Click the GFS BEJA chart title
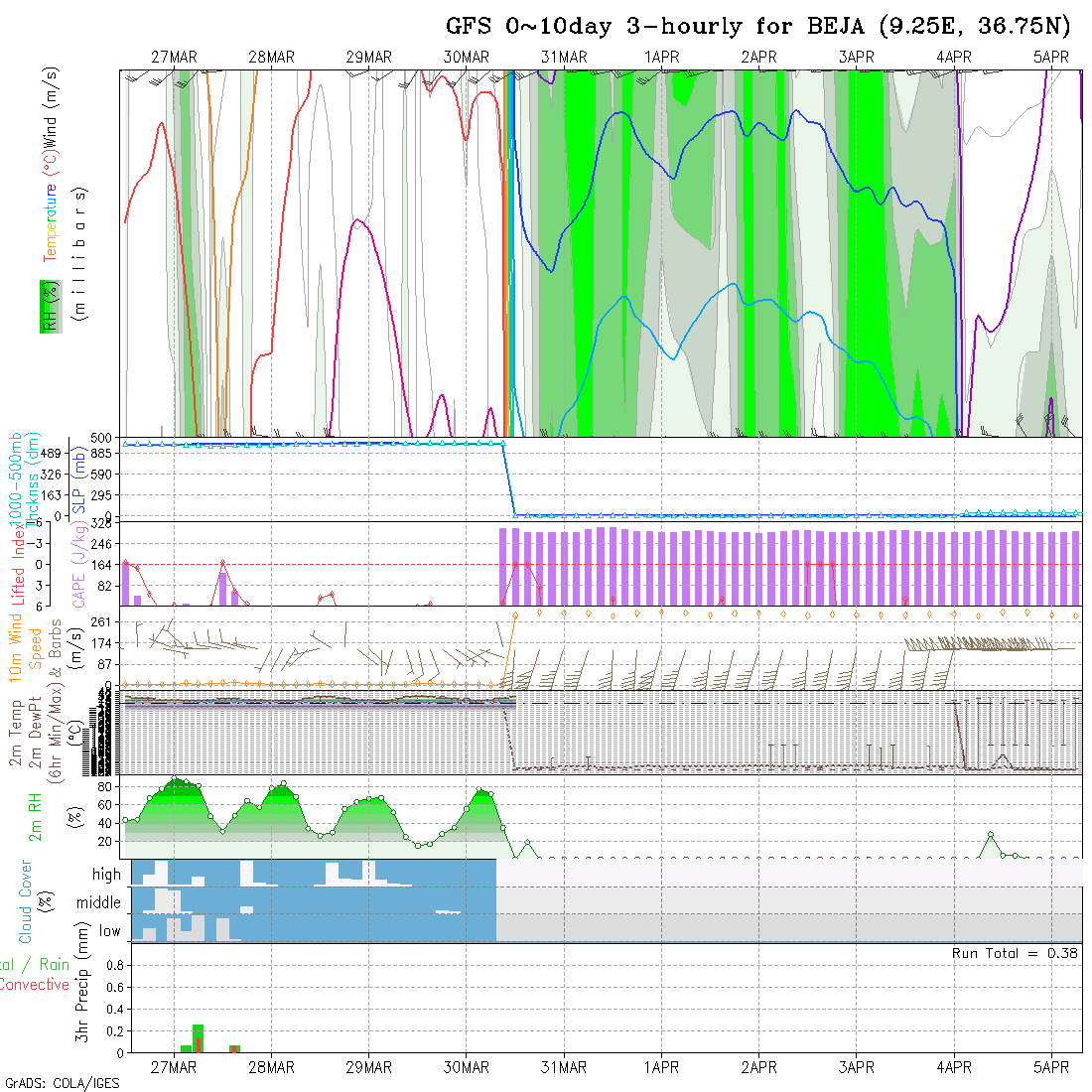The height and width of the screenshot is (1092, 1092). coord(757,26)
